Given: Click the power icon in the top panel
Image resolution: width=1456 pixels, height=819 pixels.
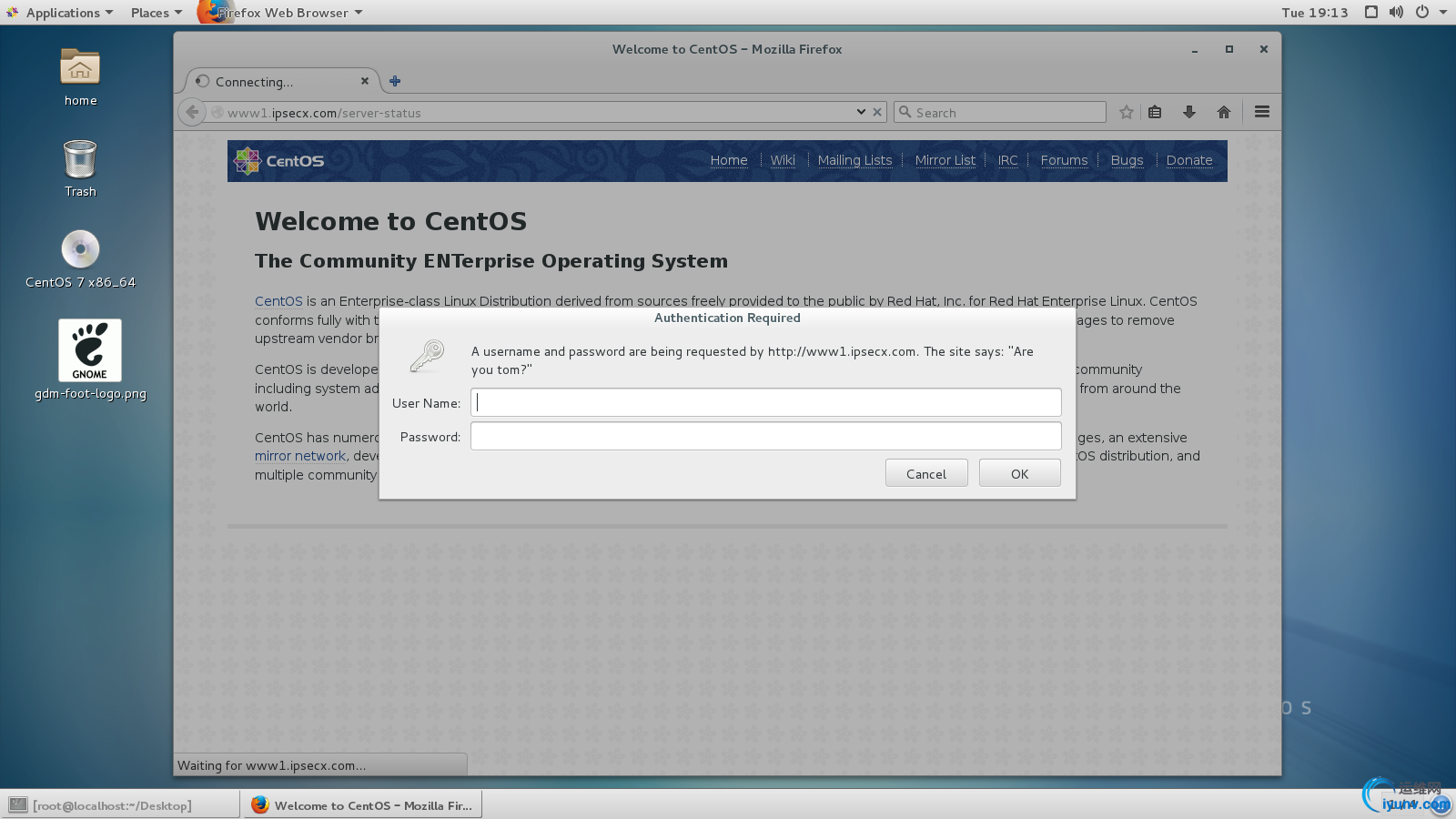Looking at the screenshot, I should click(x=1421, y=12).
